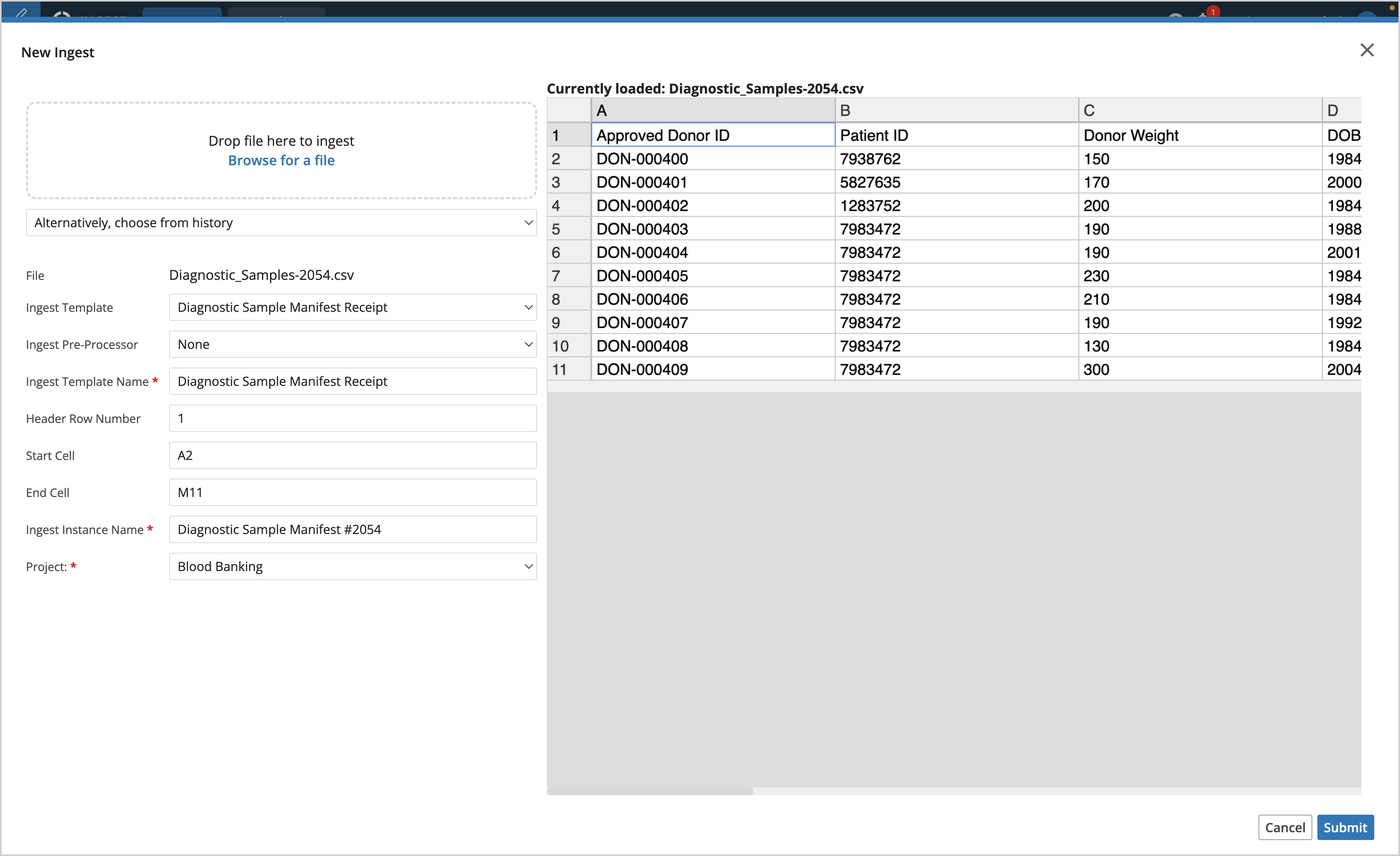Click the Cancel button
The width and height of the screenshot is (1400, 856).
1285,828
